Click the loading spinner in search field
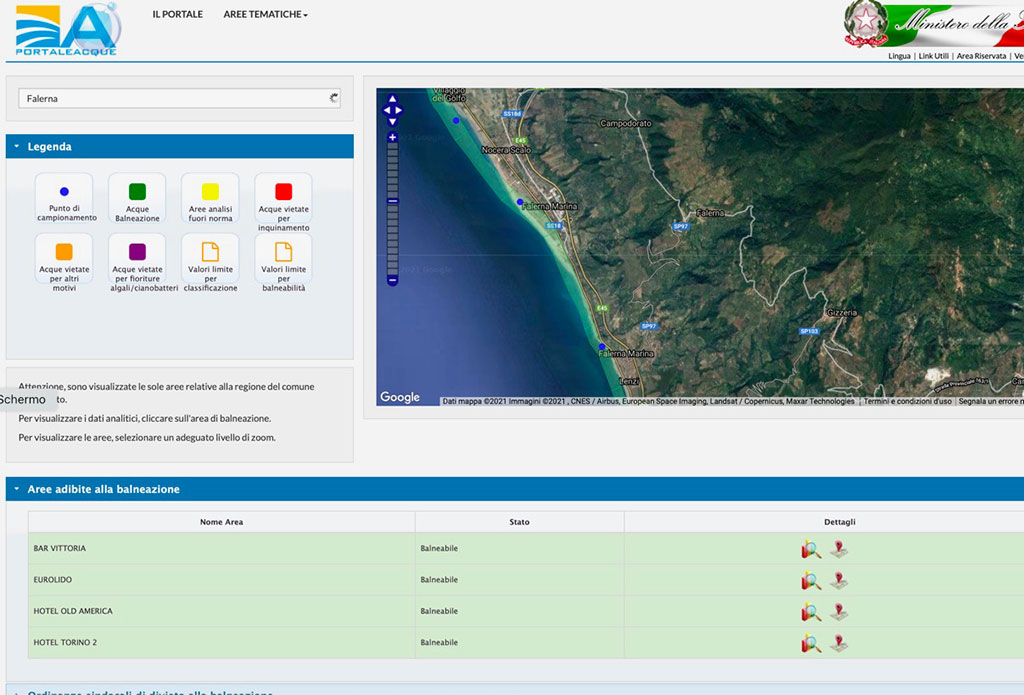 pos(334,98)
